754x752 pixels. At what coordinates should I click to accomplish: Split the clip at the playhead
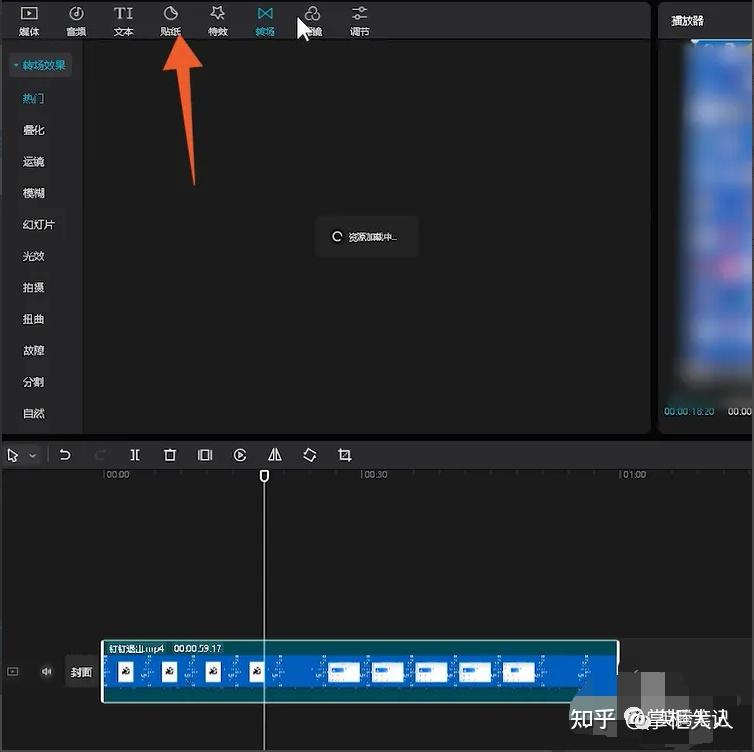click(135, 455)
